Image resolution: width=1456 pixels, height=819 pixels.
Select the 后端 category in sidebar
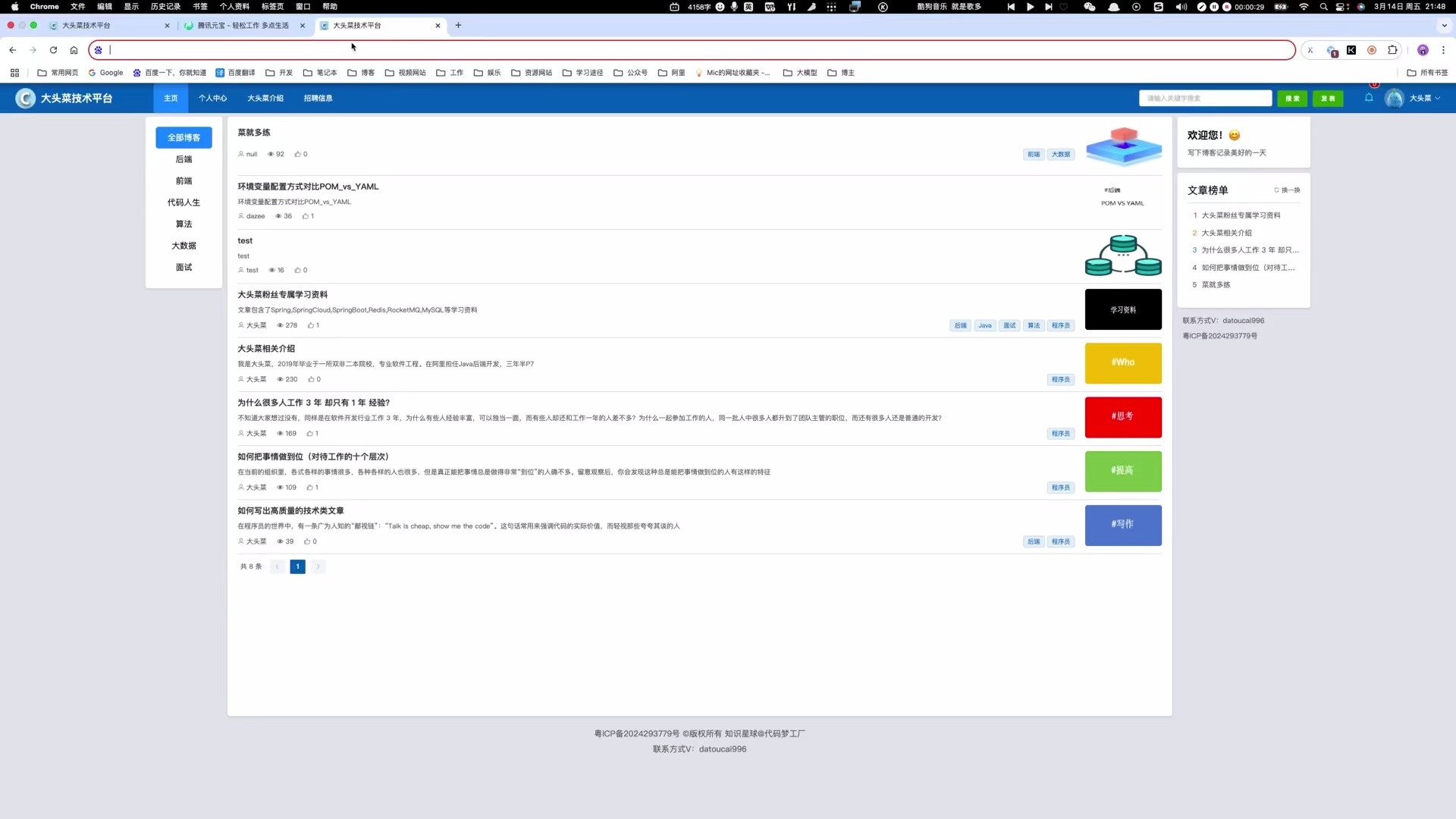(x=184, y=159)
